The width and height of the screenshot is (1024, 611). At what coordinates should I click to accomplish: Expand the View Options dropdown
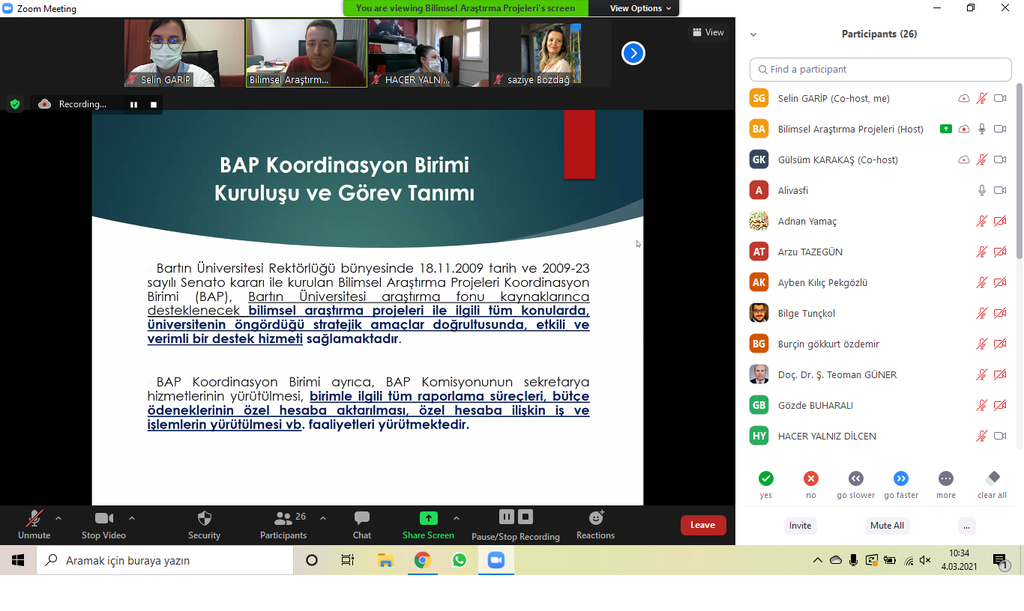641,8
